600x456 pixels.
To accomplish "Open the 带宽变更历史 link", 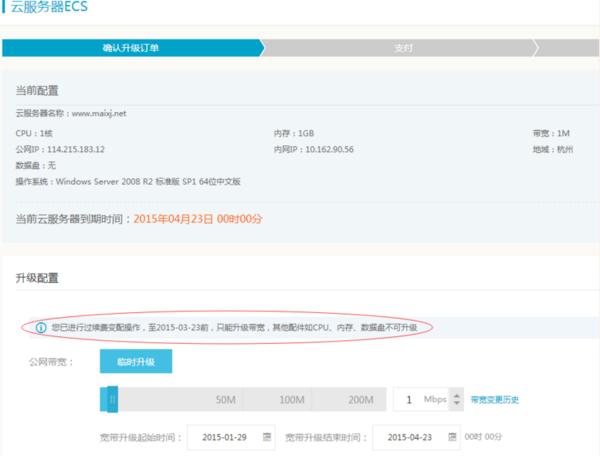I will click(494, 400).
